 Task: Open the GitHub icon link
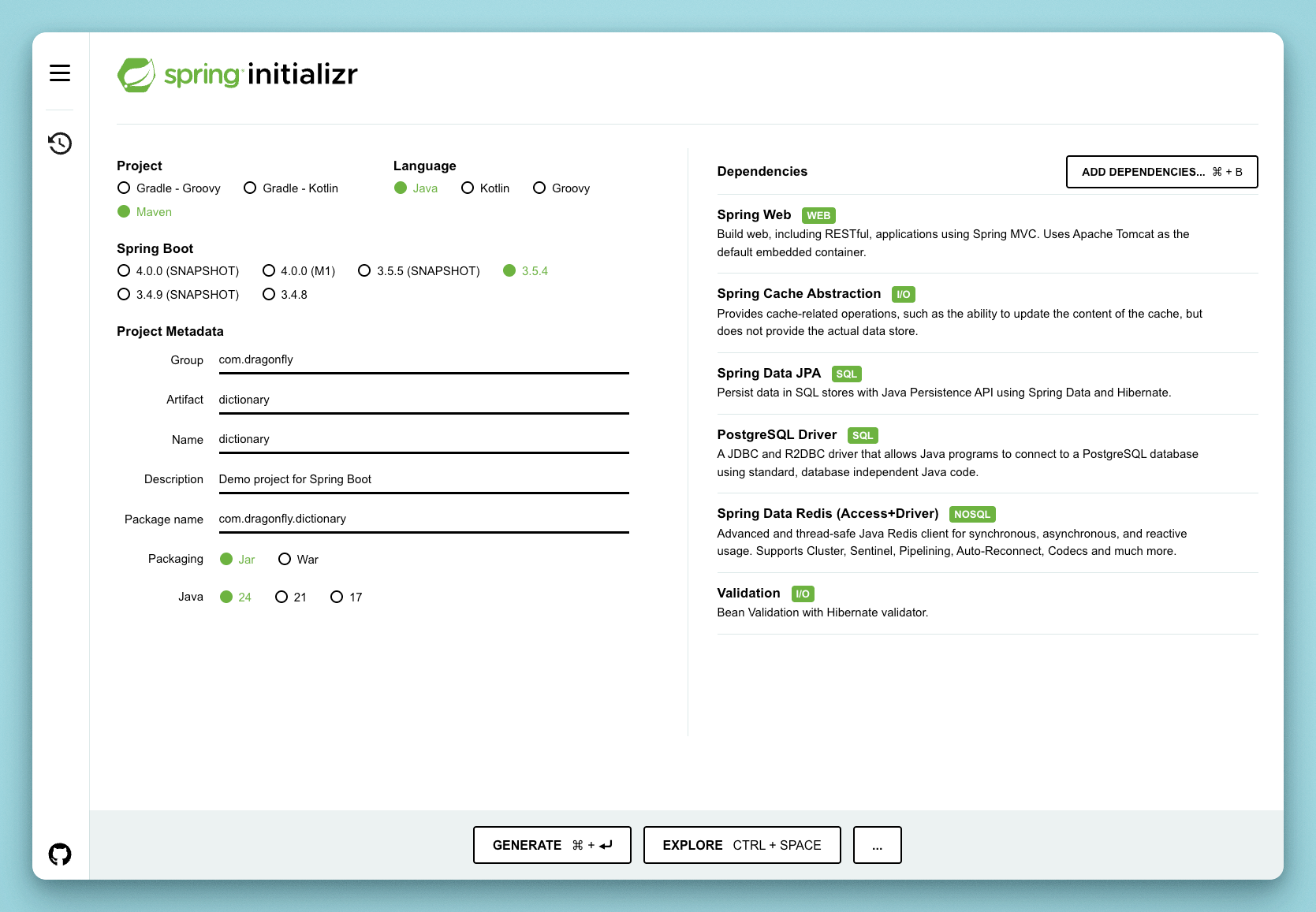tap(60, 854)
